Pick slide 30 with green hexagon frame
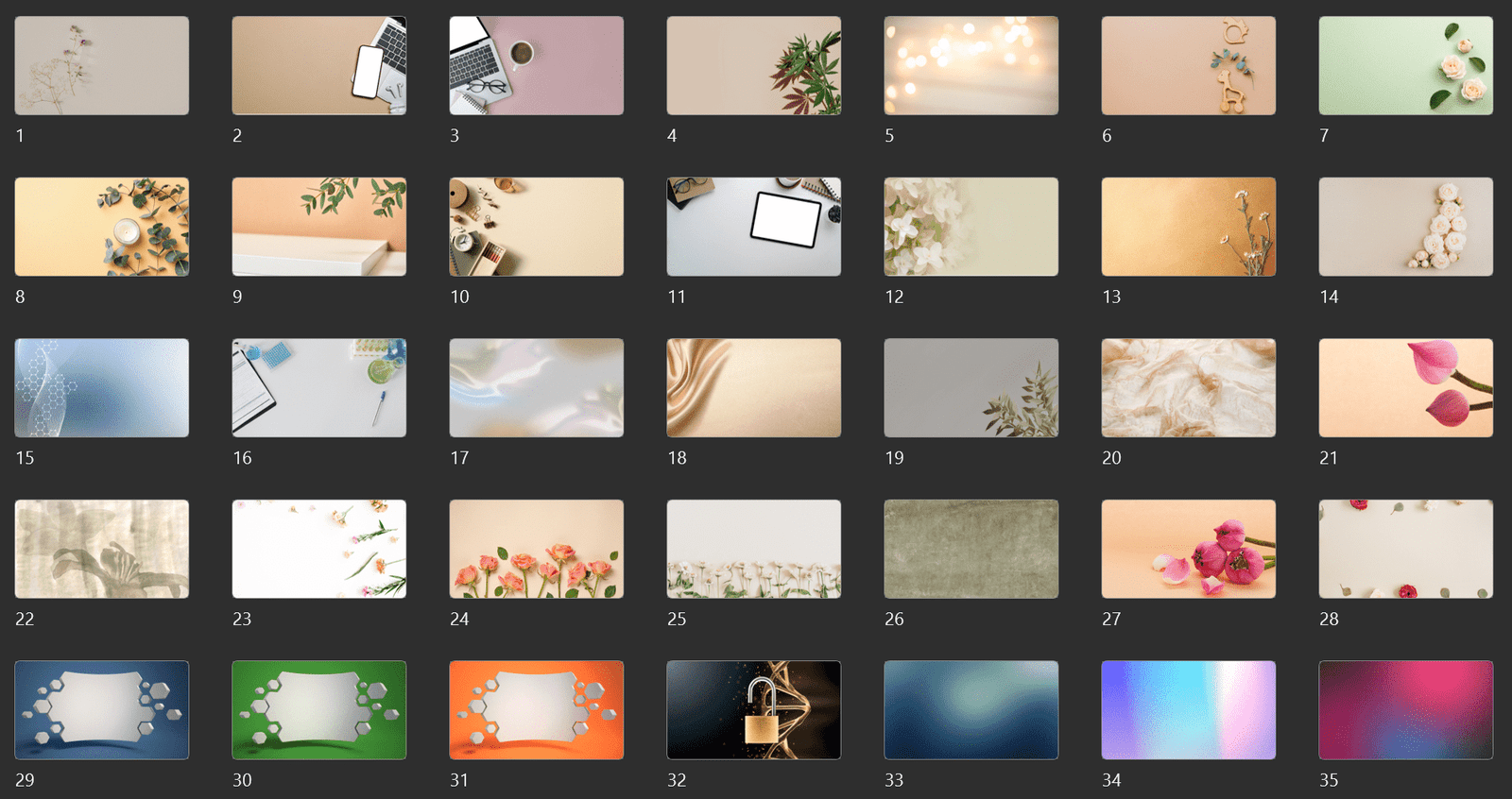1512x799 pixels. pos(319,710)
